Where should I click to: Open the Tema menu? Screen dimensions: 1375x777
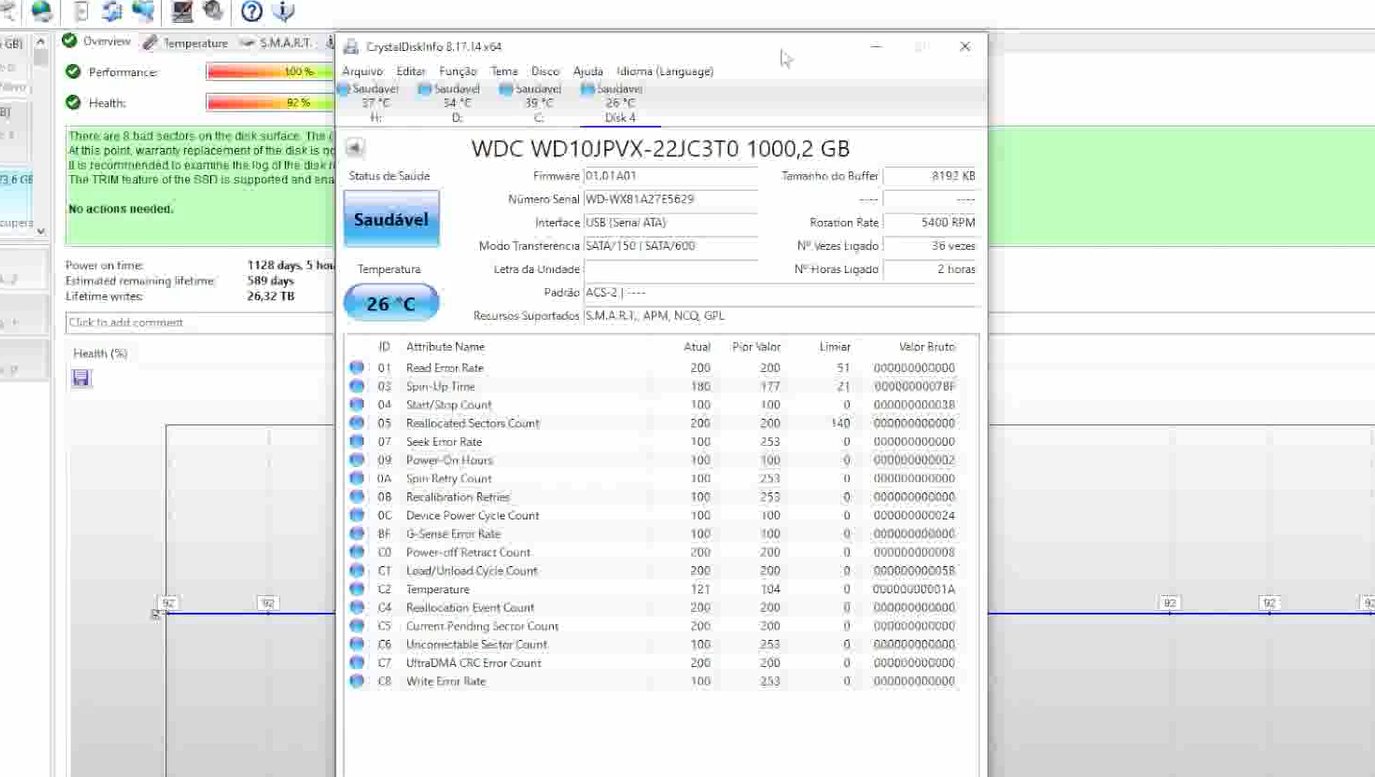point(504,71)
